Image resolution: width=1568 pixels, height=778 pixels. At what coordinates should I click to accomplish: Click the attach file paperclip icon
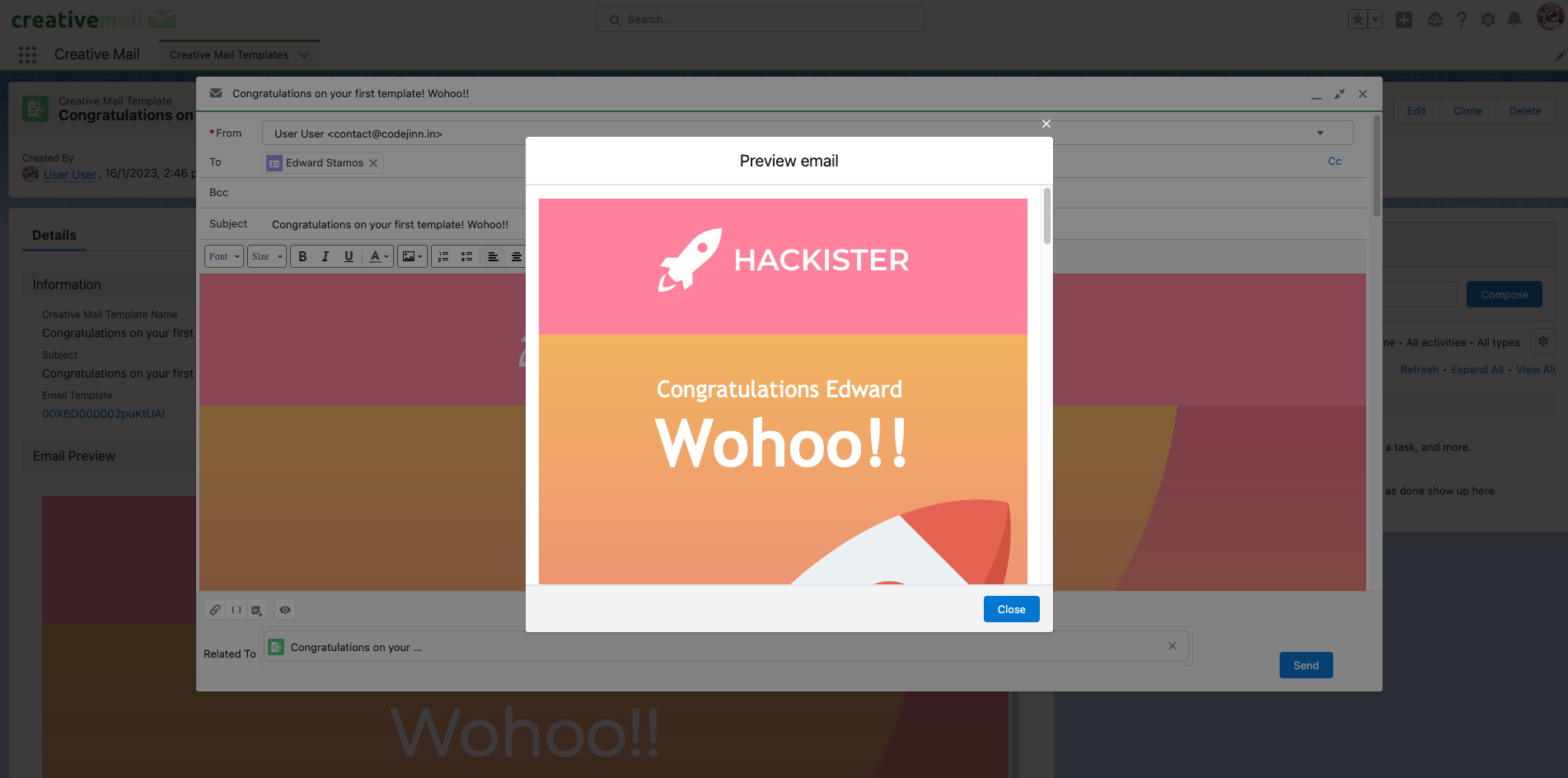(214, 610)
